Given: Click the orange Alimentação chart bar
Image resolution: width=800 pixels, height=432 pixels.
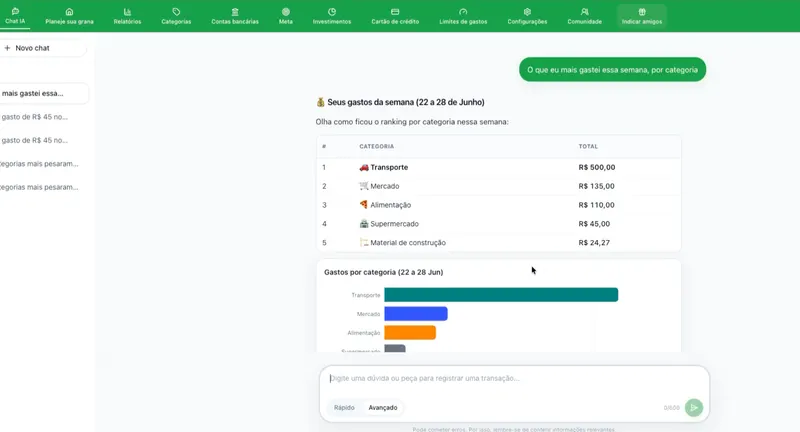Looking at the screenshot, I should click(410, 333).
